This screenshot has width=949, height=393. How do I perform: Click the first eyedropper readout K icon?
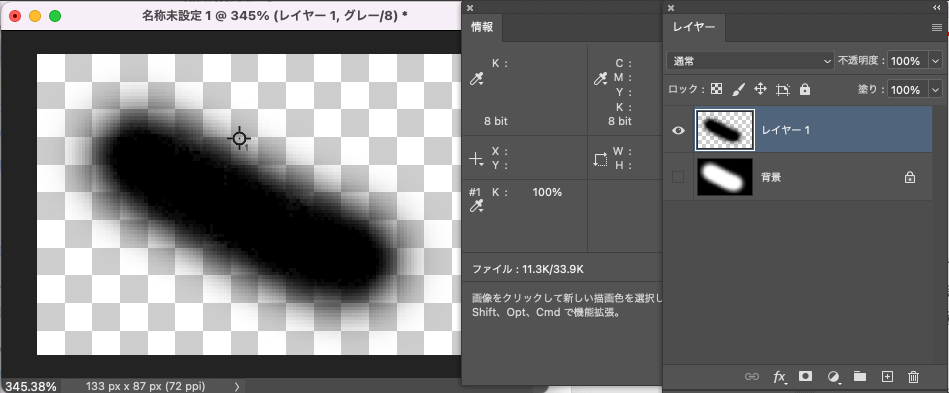point(477,79)
